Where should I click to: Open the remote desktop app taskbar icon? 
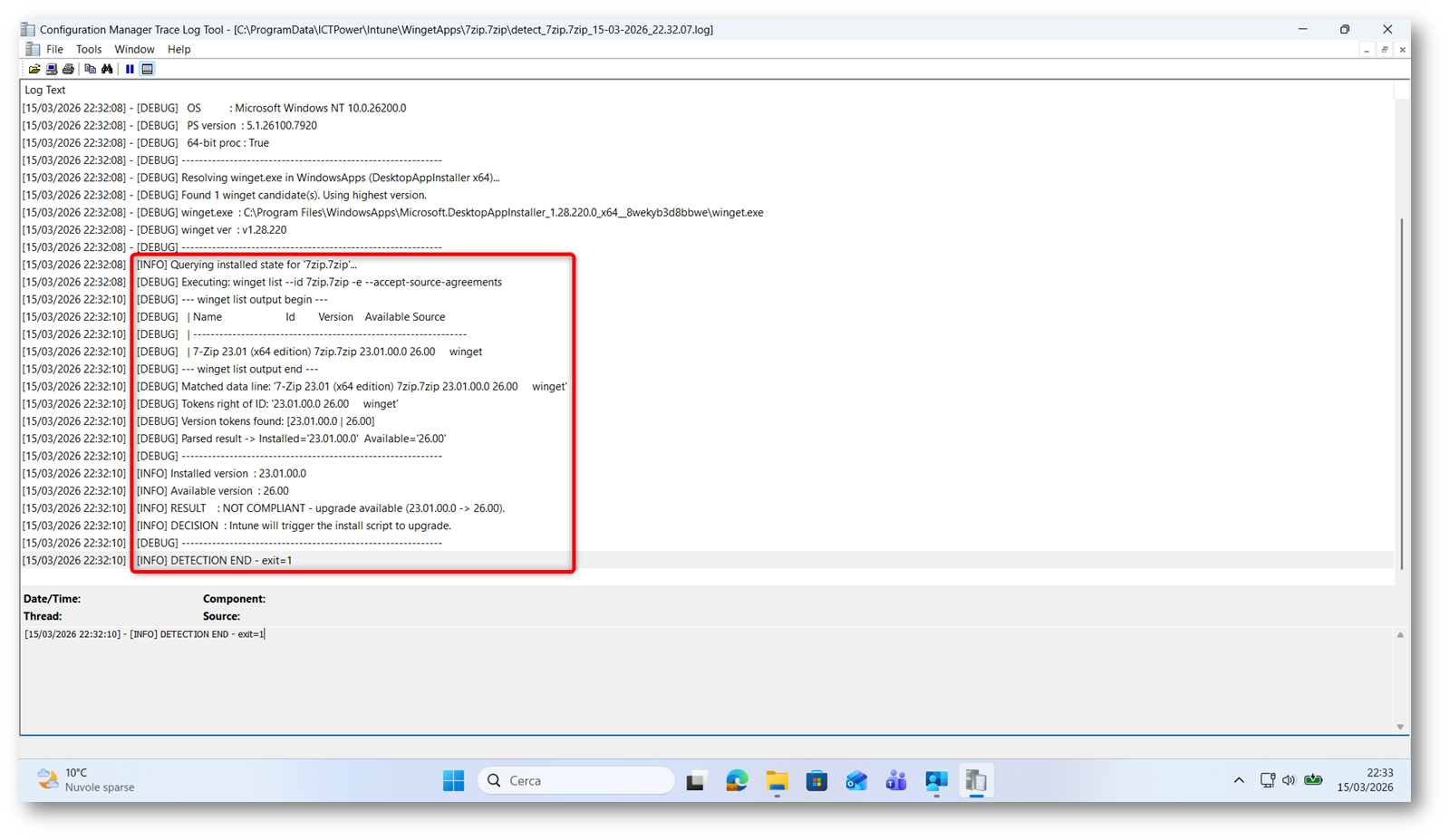tap(936, 780)
